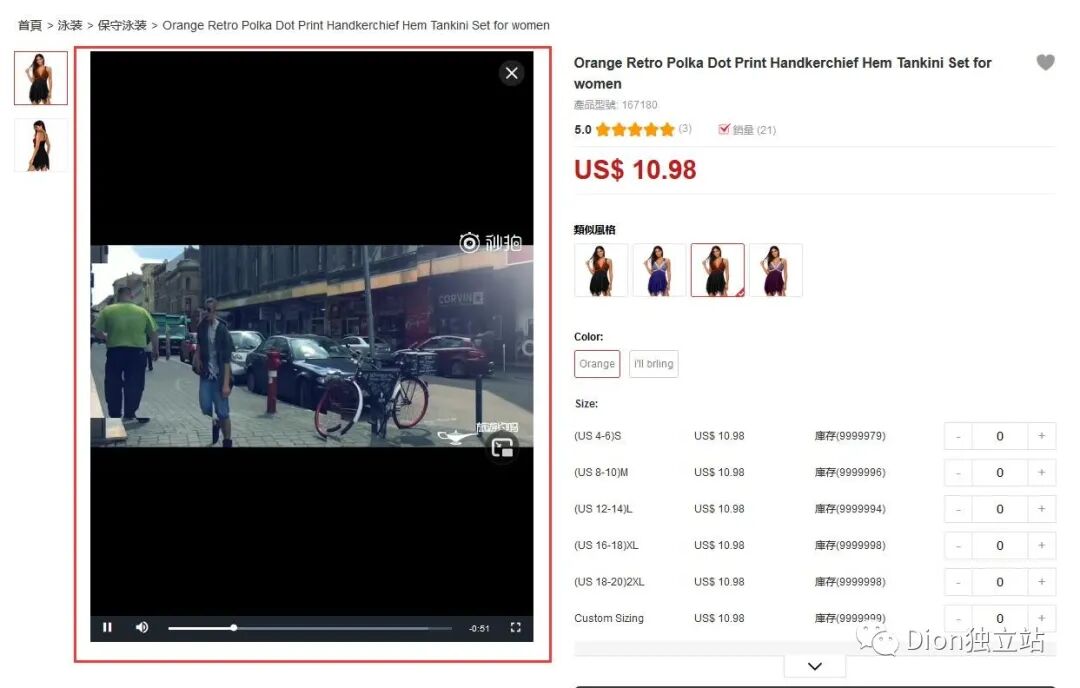
Task: Mute the video volume
Action: click(x=142, y=627)
